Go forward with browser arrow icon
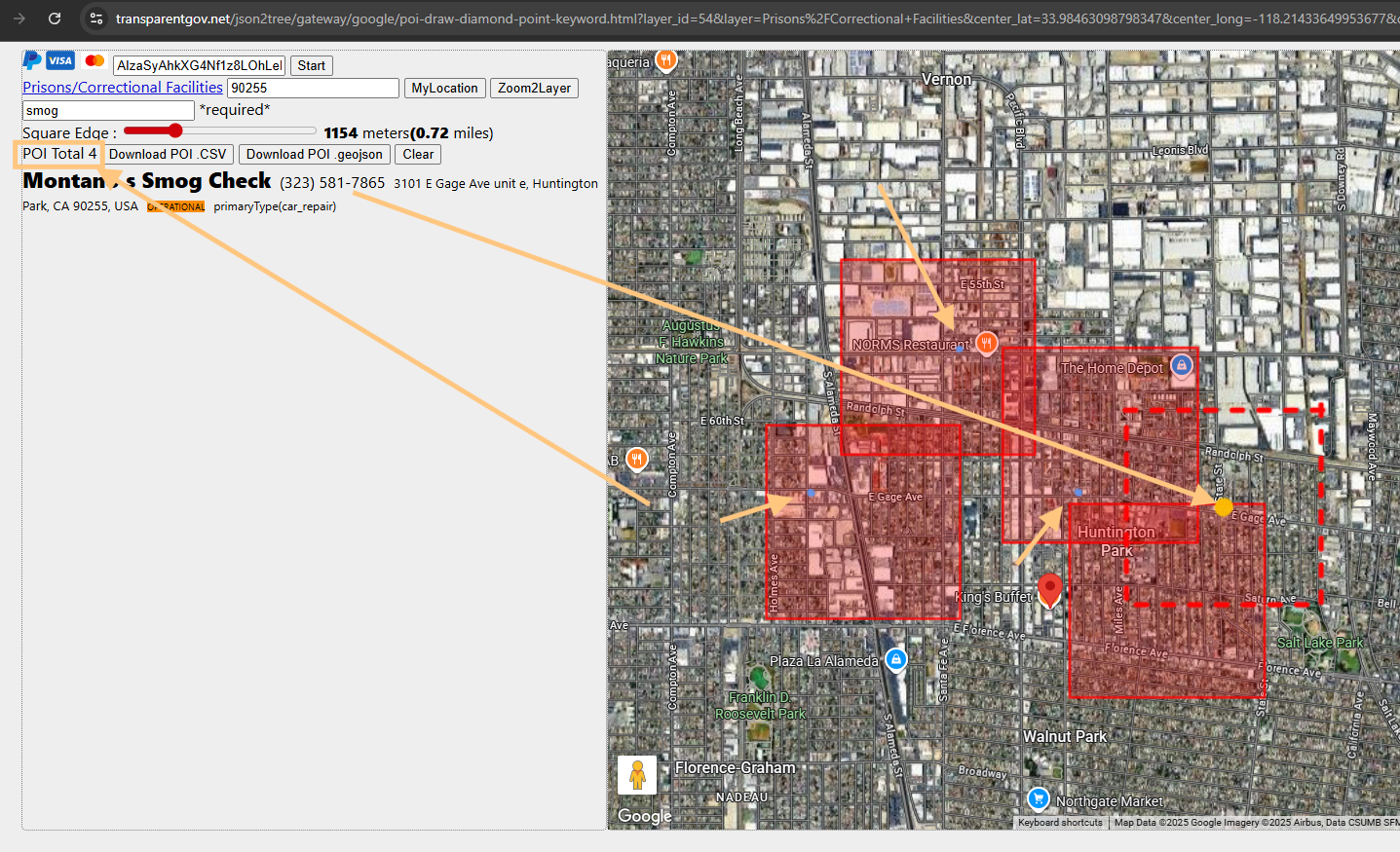This screenshot has width=1400, height=852. point(19,19)
